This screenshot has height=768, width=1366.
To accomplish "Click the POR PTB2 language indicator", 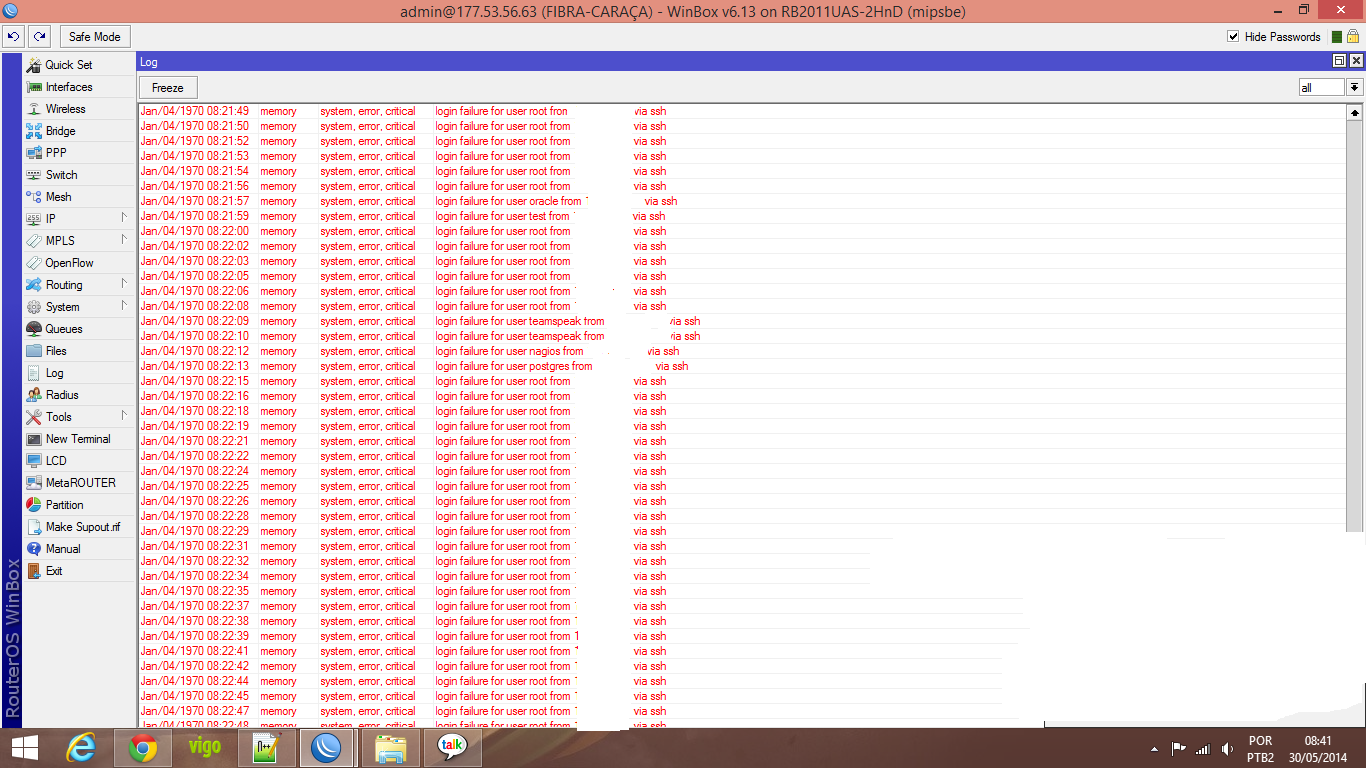I will pyautogui.click(x=1261, y=749).
